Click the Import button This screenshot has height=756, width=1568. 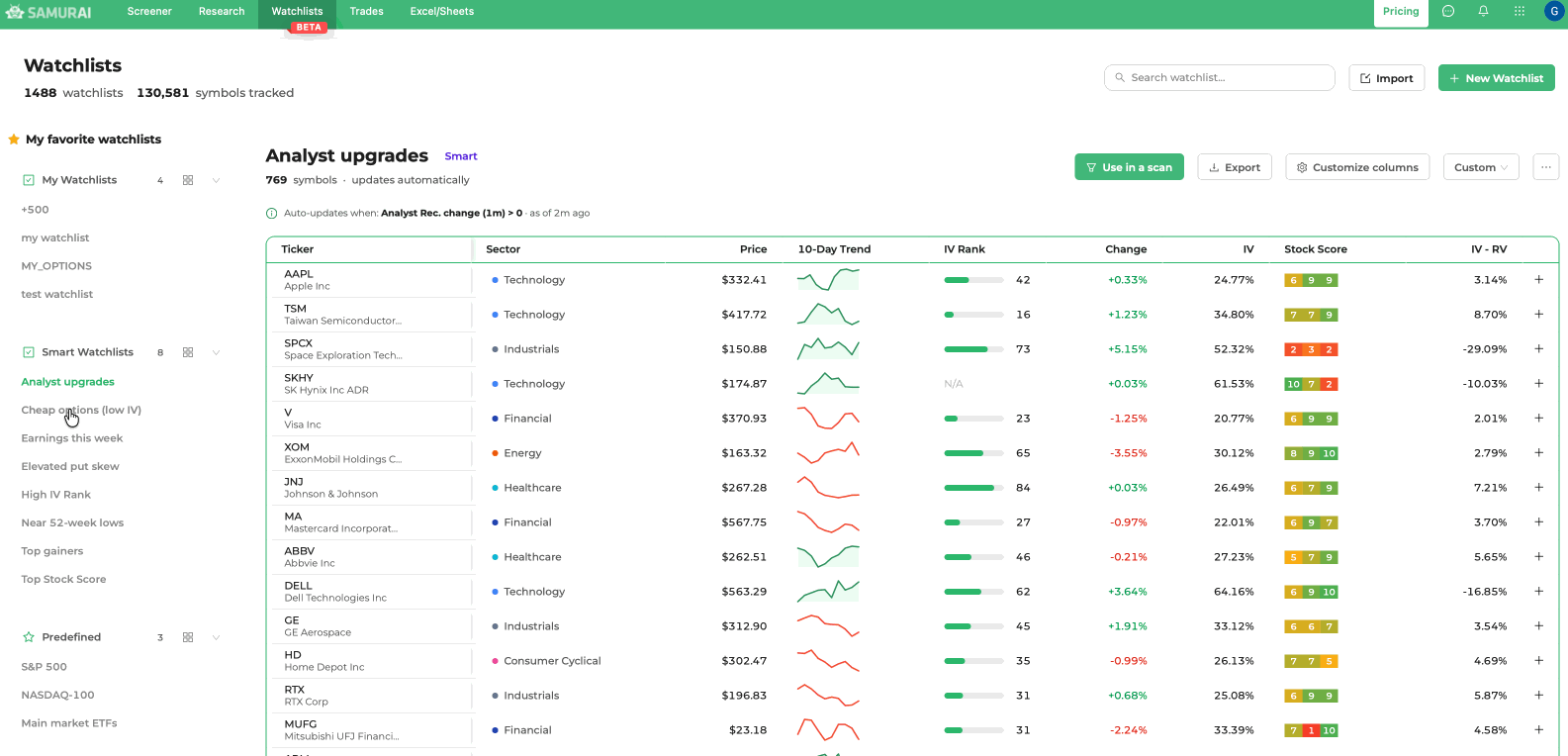click(x=1387, y=78)
